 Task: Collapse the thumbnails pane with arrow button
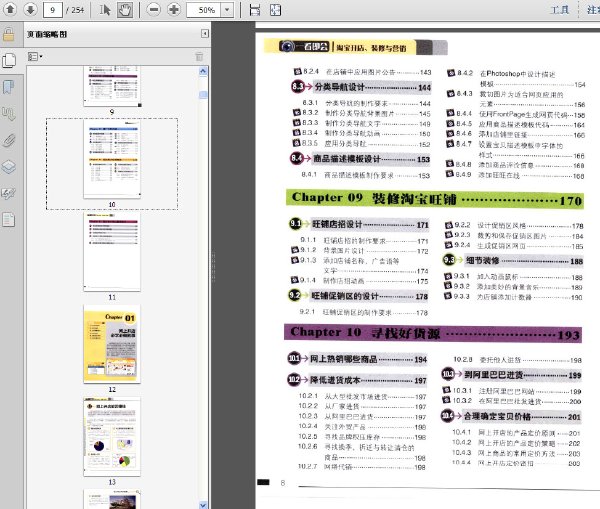point(205,34)
